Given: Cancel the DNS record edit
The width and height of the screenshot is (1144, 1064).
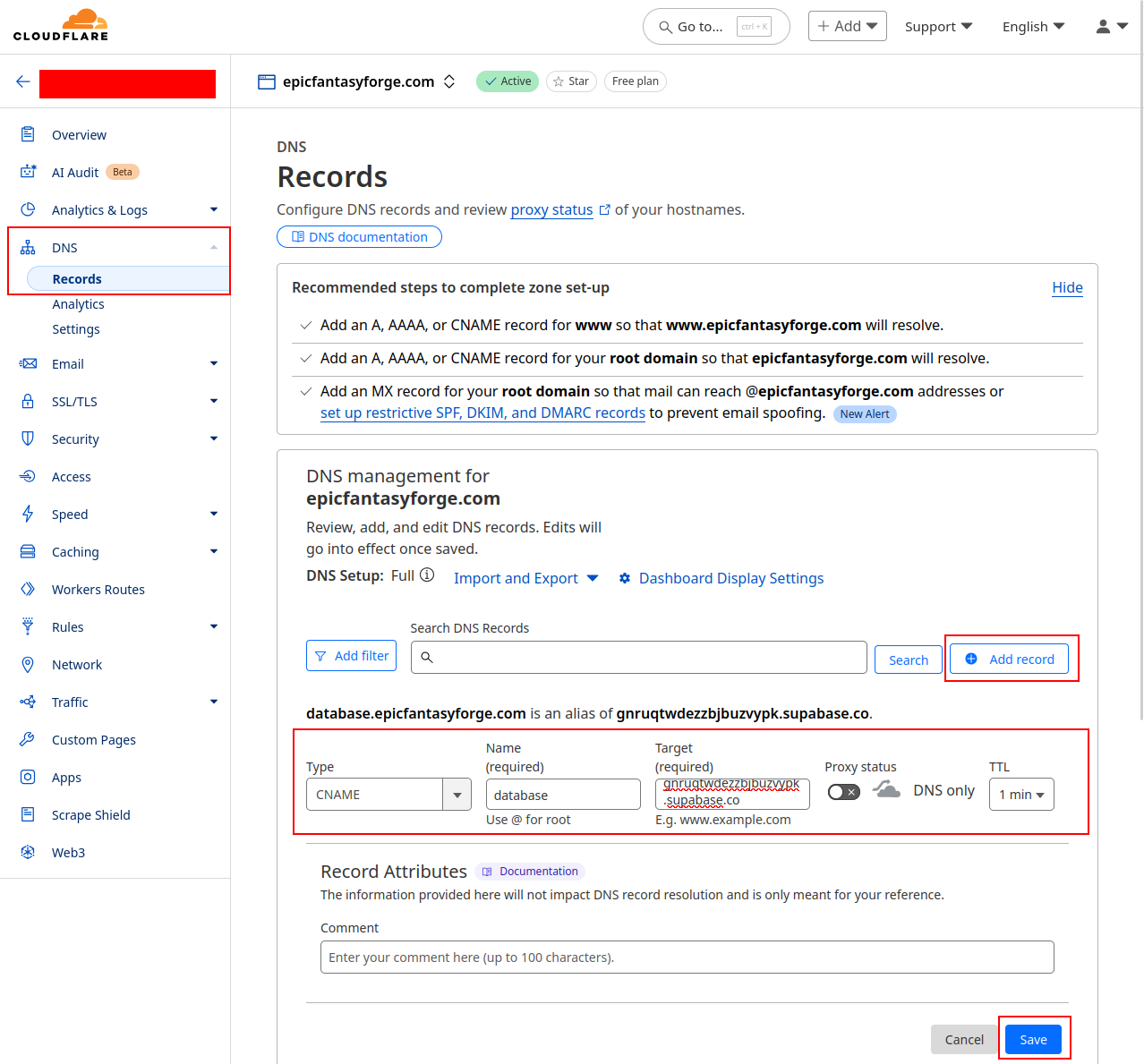Looking at the screenshot, I should pyautogui.click(x=964, y=1039).
